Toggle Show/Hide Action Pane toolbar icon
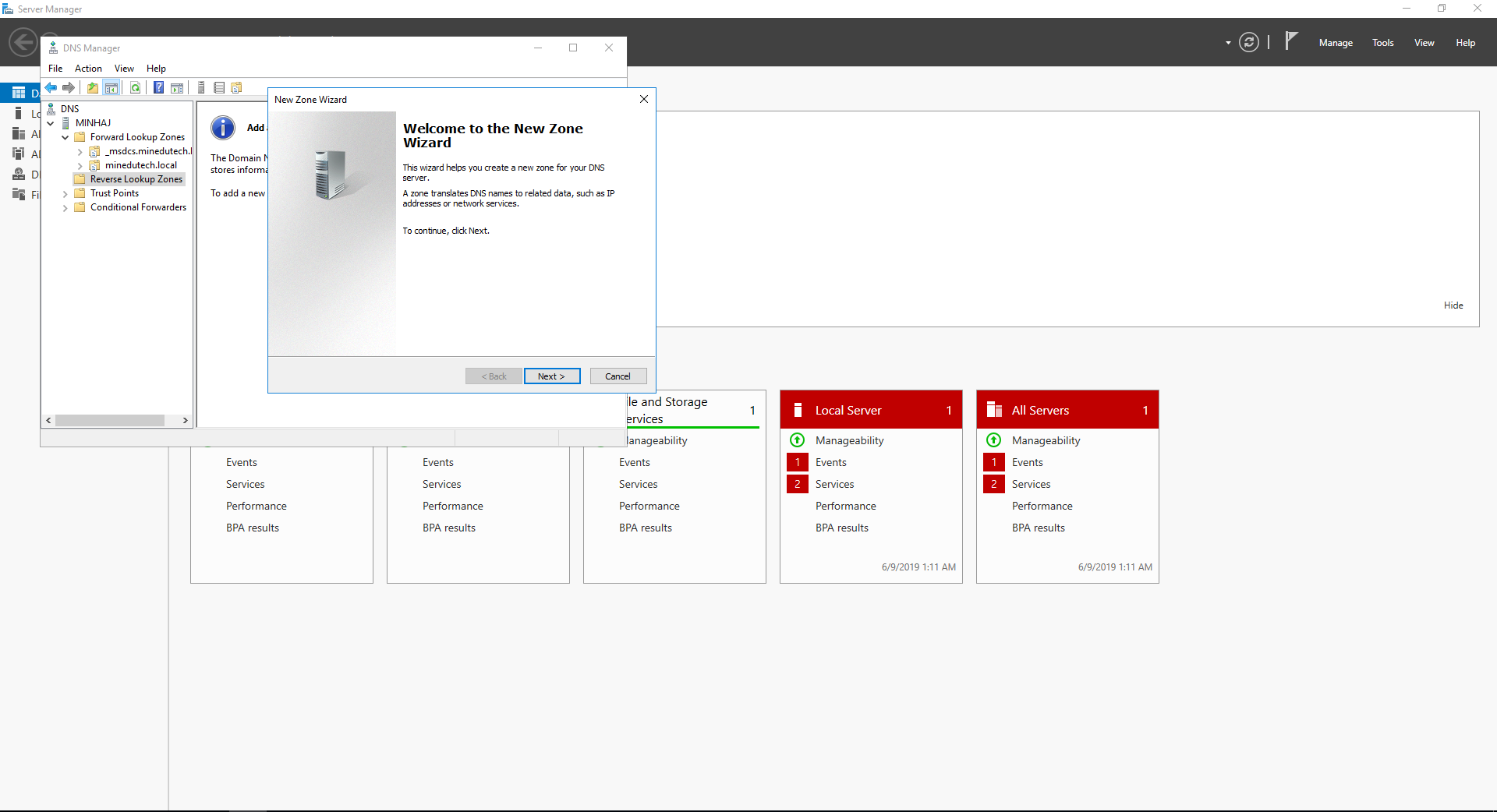This screenshot has height=812, width=1497. pos(177,88)
